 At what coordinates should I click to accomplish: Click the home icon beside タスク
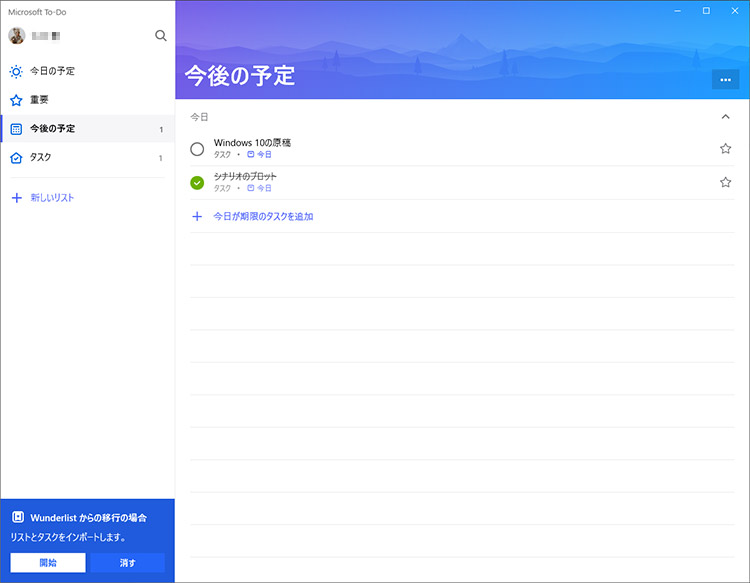click(x=16, y=158)
